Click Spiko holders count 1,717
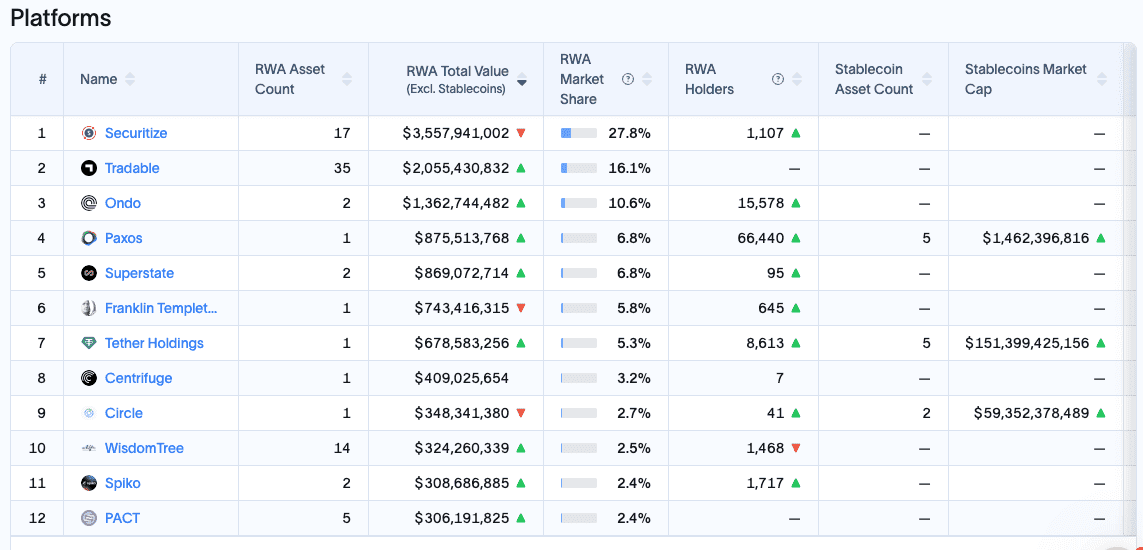The width and height of the screenshot is (1143, 550). click(765, 483)
